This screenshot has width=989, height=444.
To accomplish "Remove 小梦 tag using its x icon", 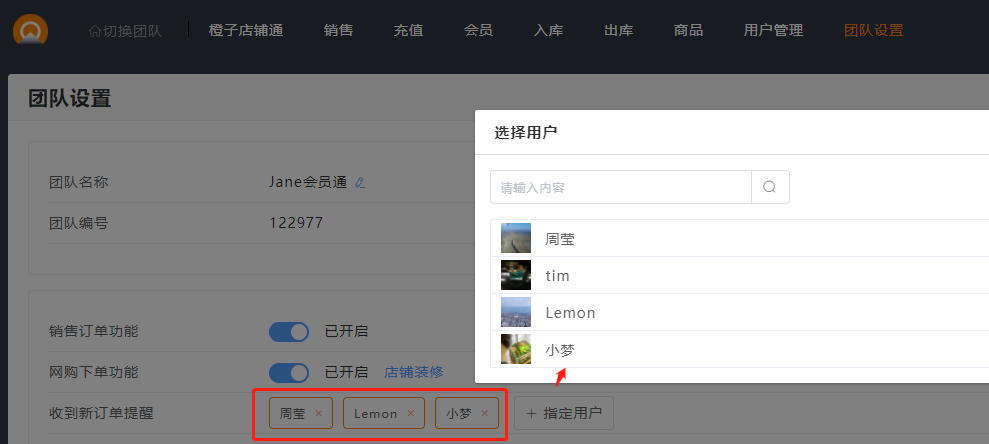I will tap(485, 413).
